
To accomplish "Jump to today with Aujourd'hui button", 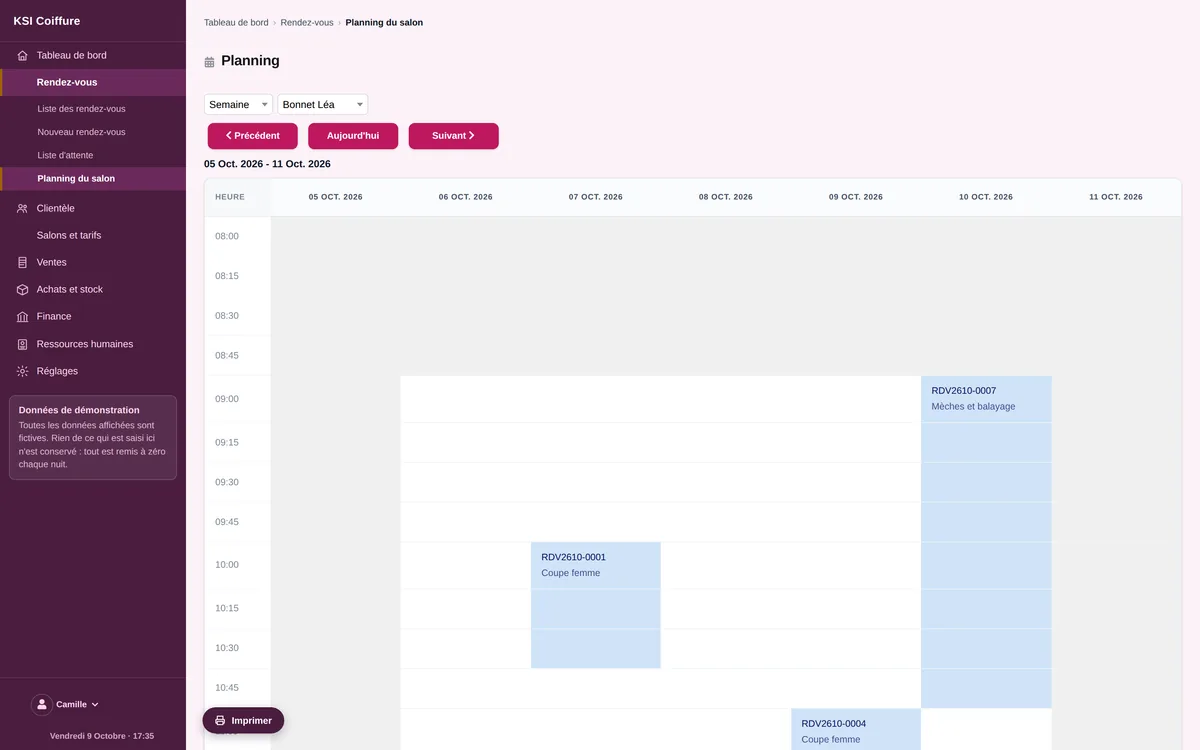I will click(x=353, y=136).
